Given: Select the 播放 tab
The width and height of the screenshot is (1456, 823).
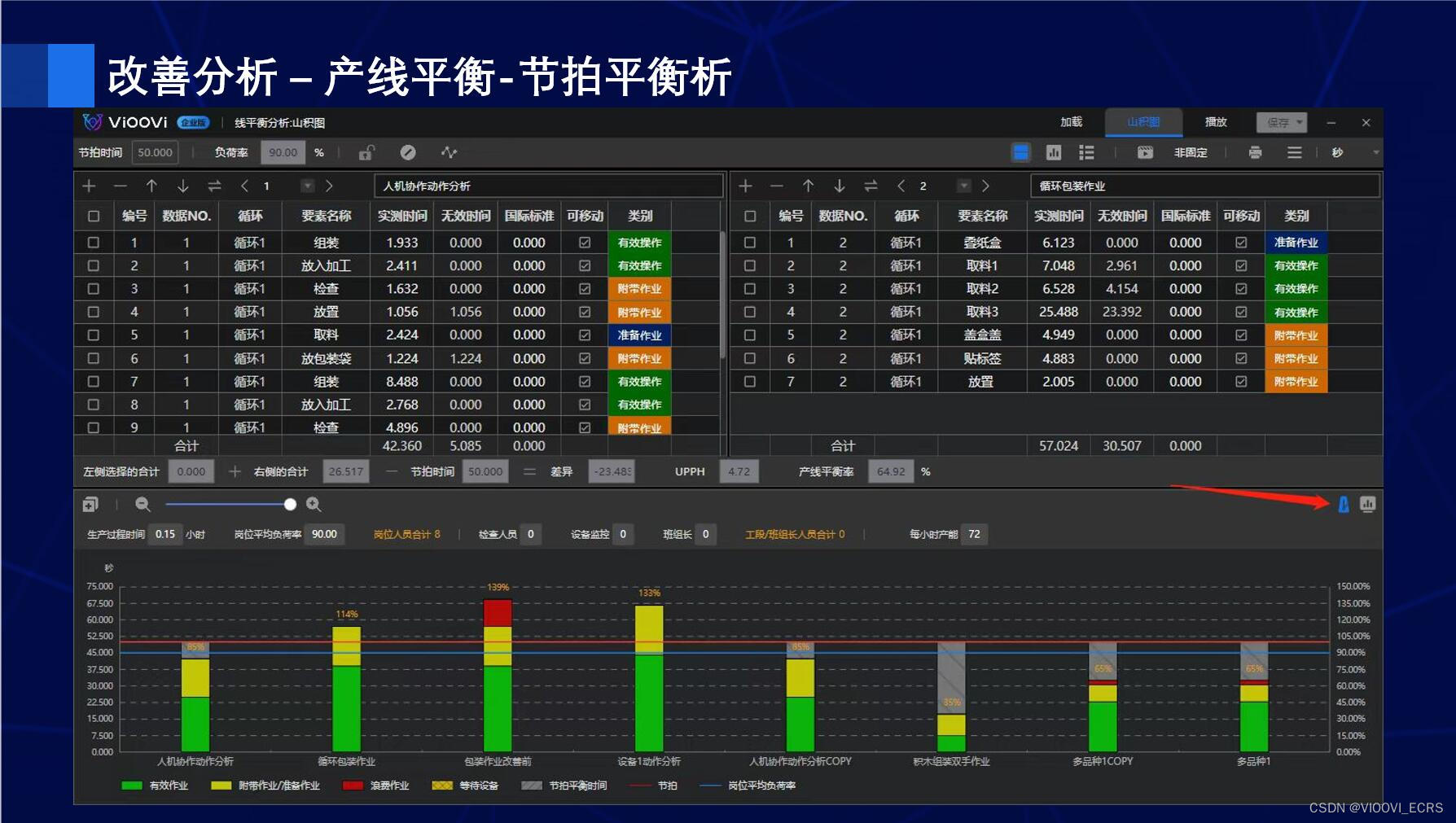Looking at the screenshot, I should tap(1216, 122).
